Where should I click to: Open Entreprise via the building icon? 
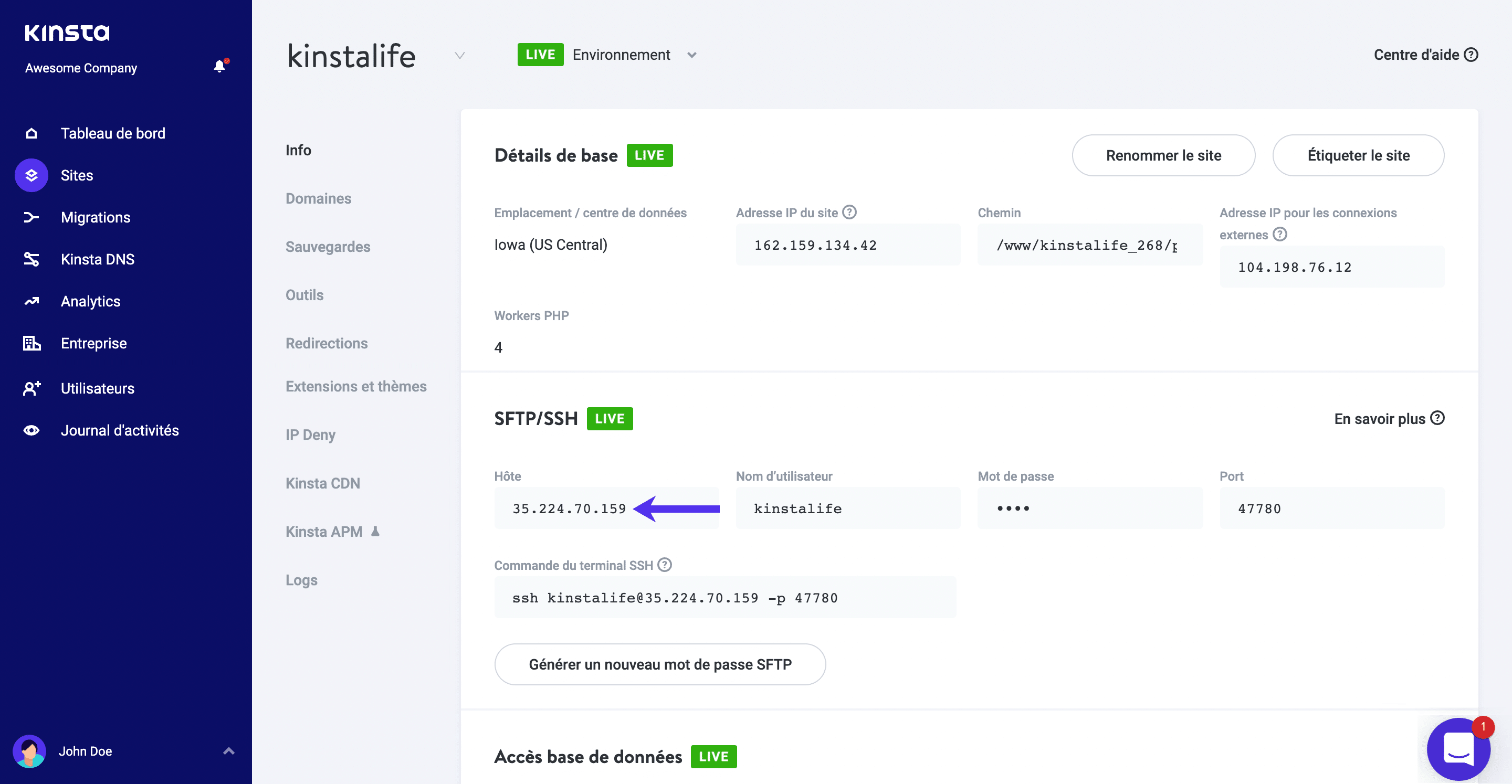tap(31, 343)
